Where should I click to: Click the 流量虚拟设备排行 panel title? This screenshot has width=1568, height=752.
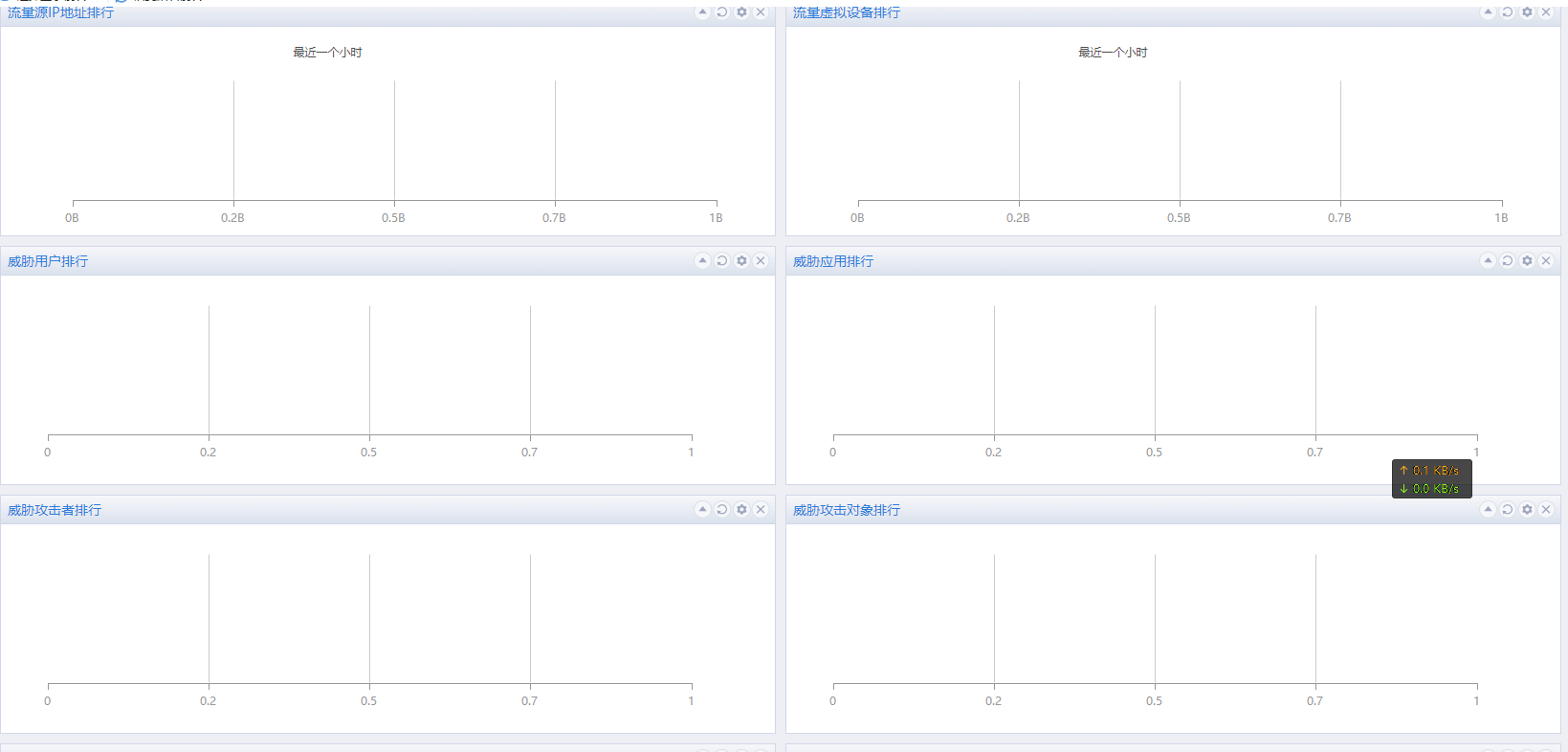pyautogui.click(x=847, y=12)
